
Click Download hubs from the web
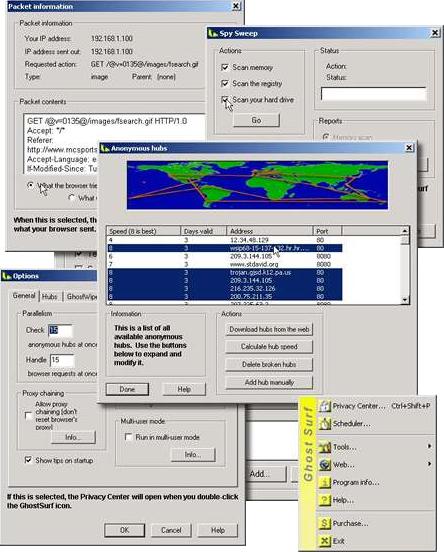click(x=269, y=330)
